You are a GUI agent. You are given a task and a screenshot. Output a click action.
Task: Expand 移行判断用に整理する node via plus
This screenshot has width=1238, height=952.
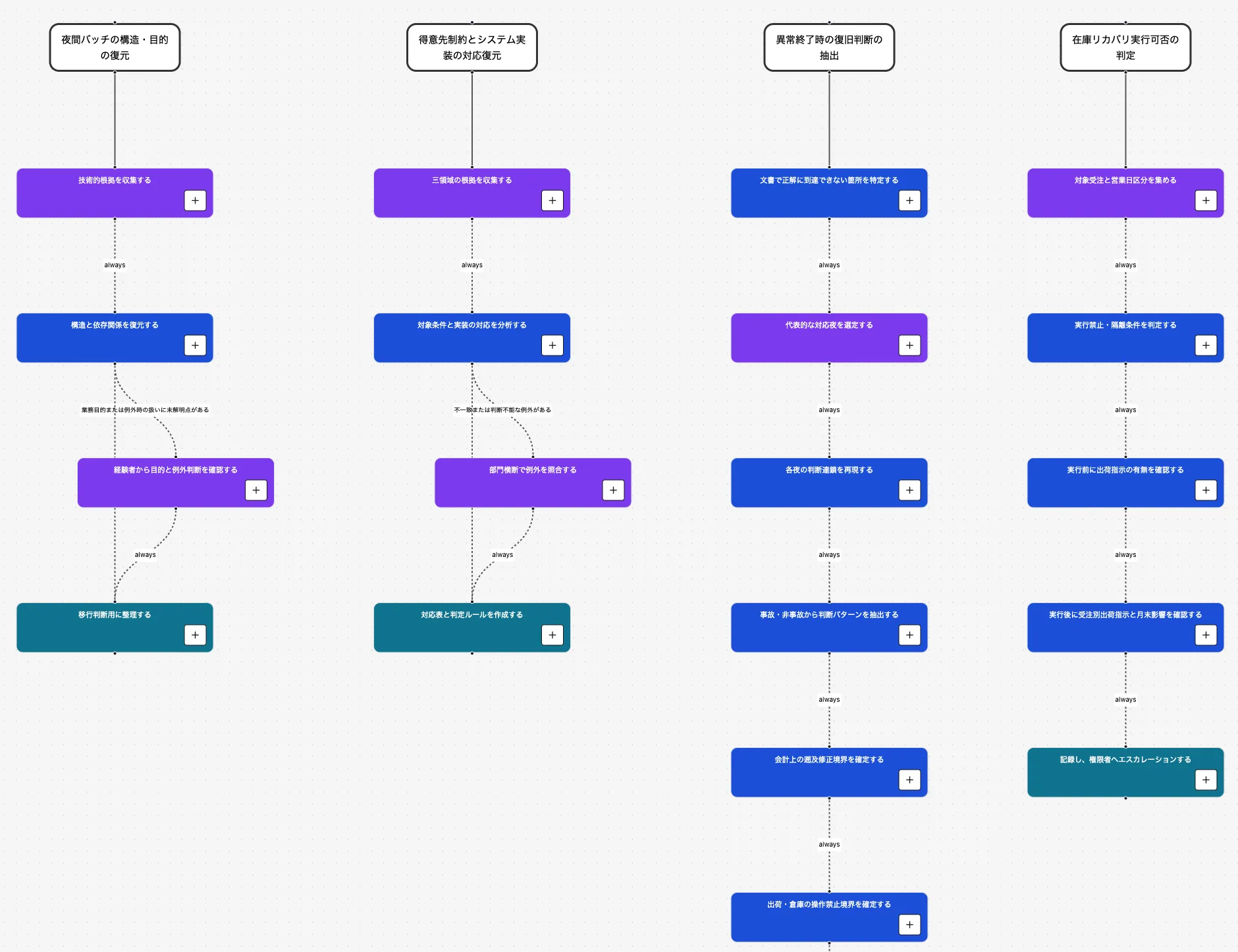coord(195,635)
